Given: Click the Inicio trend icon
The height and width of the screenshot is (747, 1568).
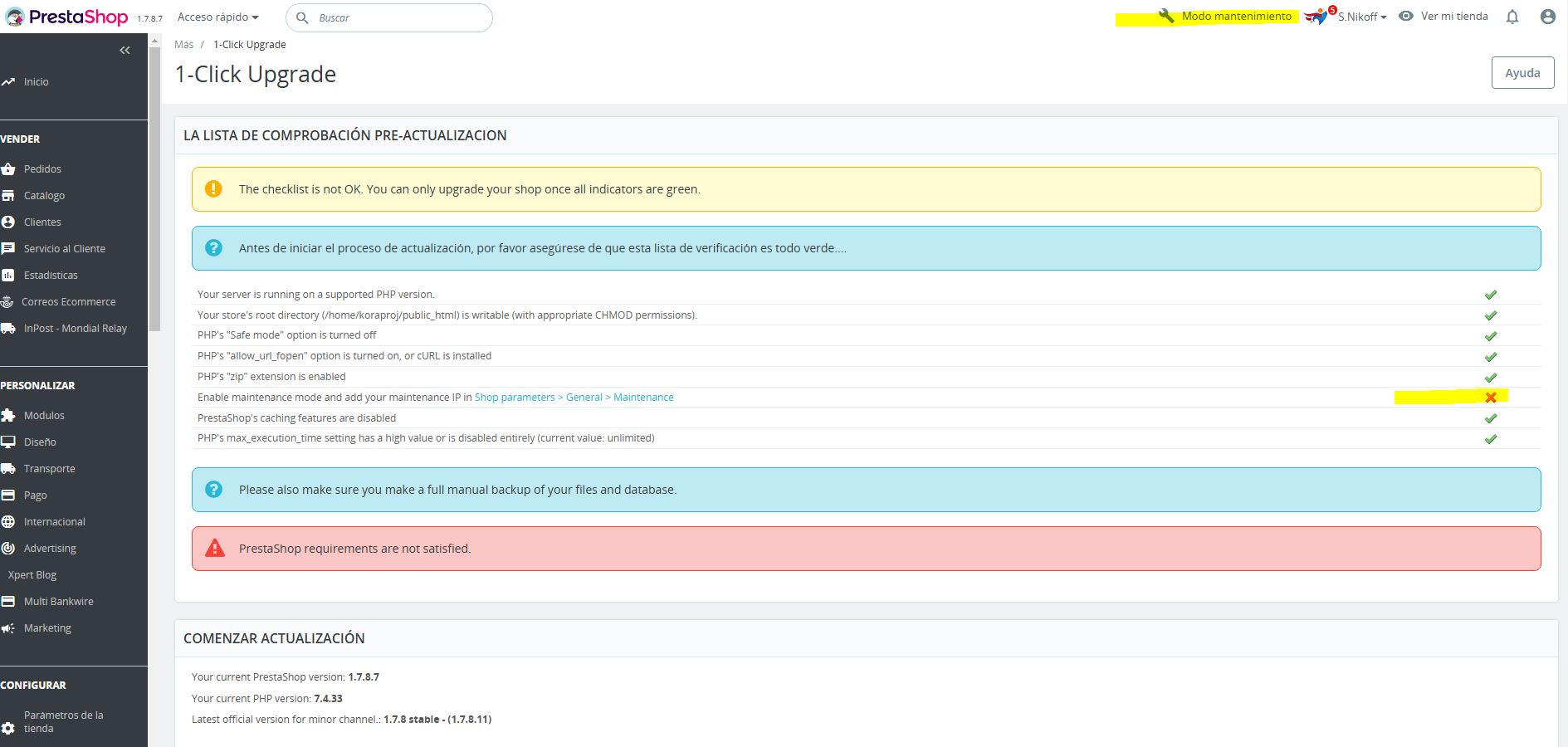Looking at the screenshot, I should [8, 81].
